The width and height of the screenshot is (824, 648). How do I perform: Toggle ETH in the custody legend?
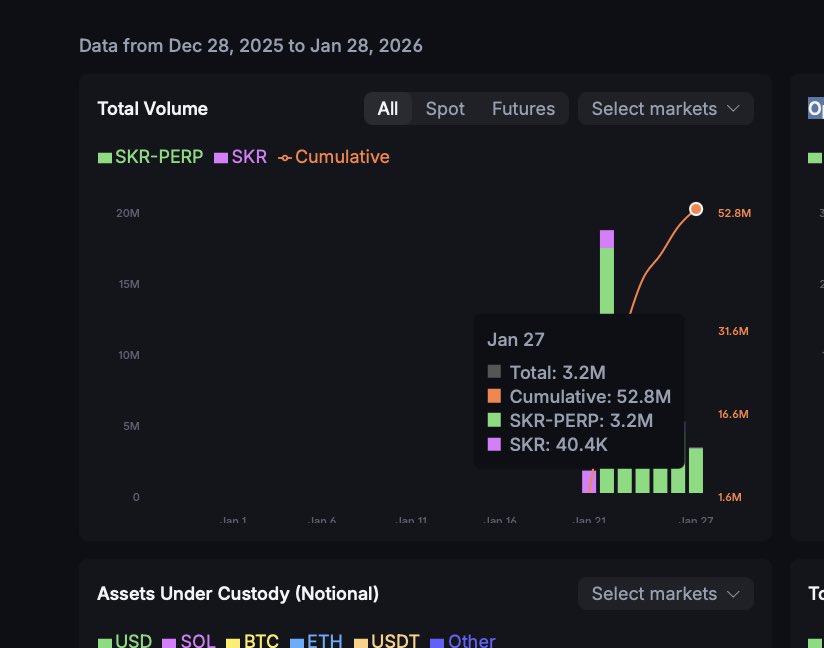coord(315,641)
